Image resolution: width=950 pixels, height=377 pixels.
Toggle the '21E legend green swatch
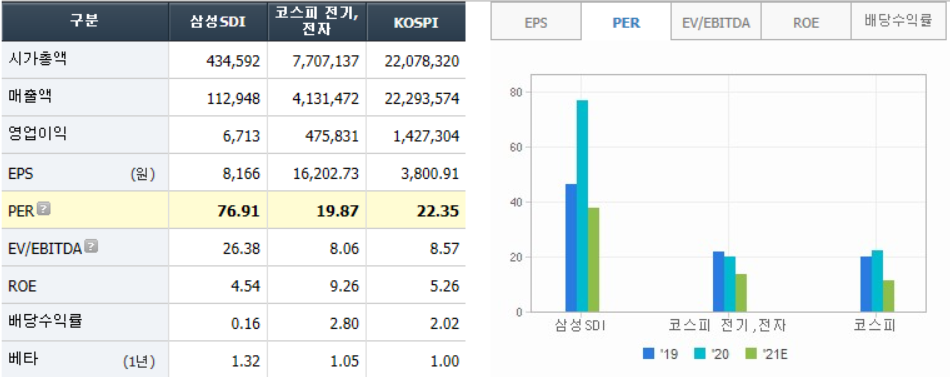tap(751, 353)
